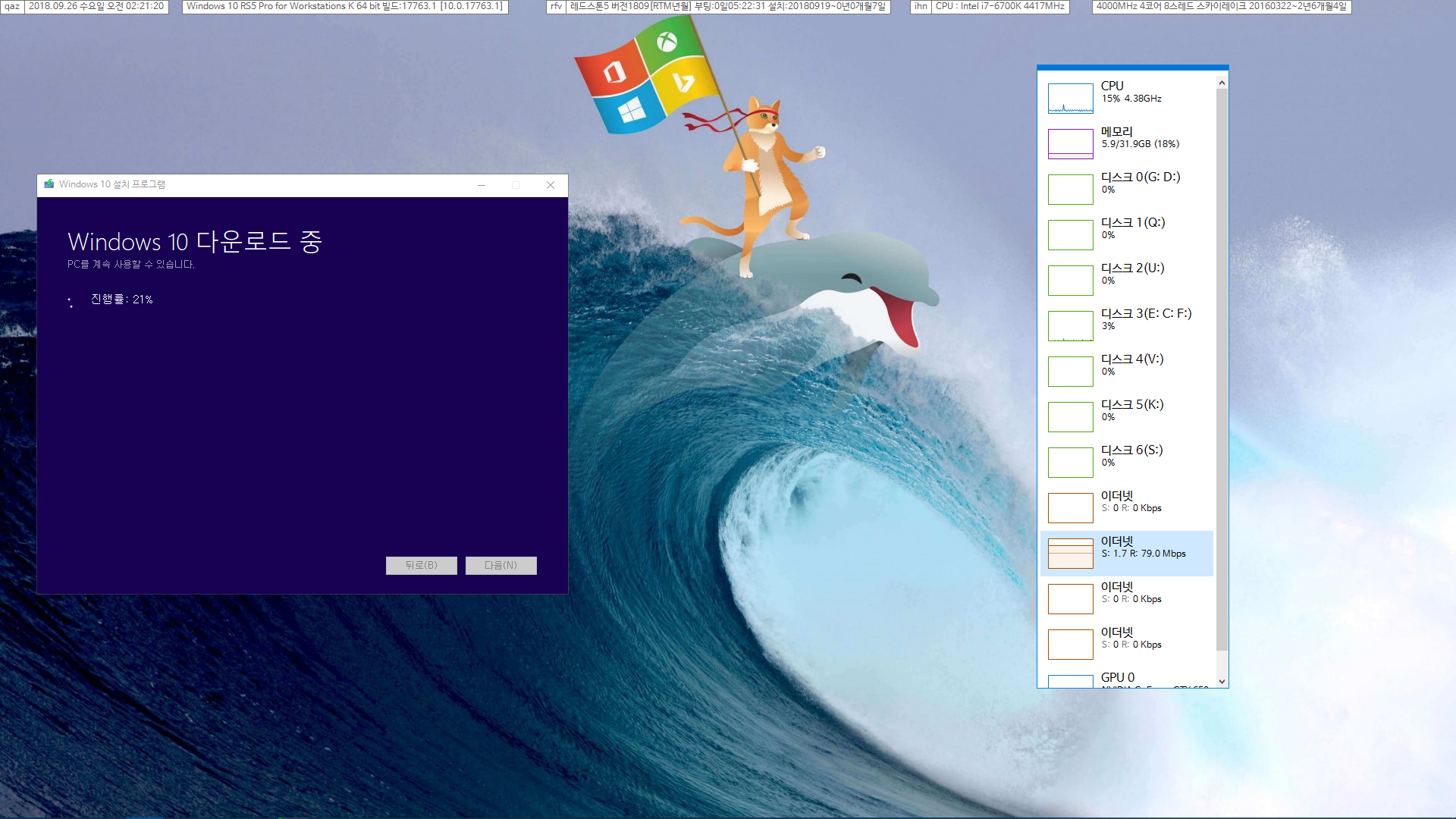Screen dimensions: 1456x819
Task: Click the 'ihn' label in top bar
Action: tap(921, 6)
